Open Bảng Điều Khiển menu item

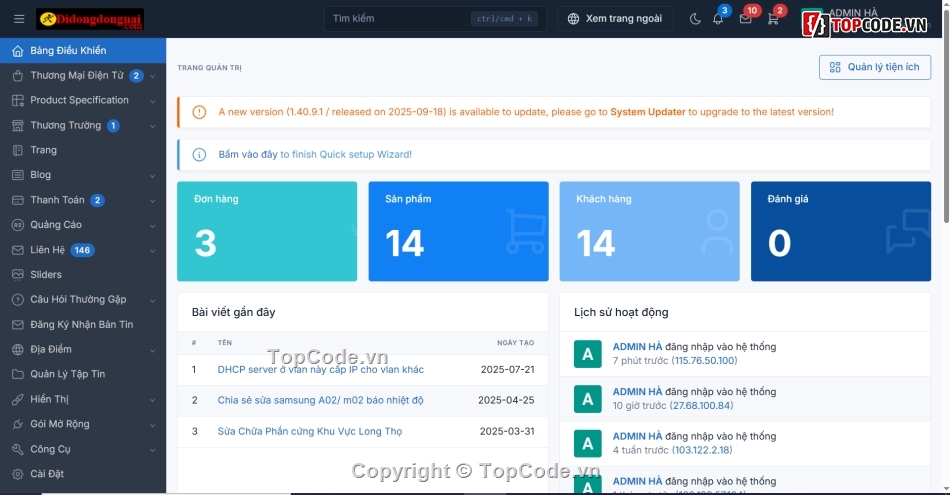[83, 51]
